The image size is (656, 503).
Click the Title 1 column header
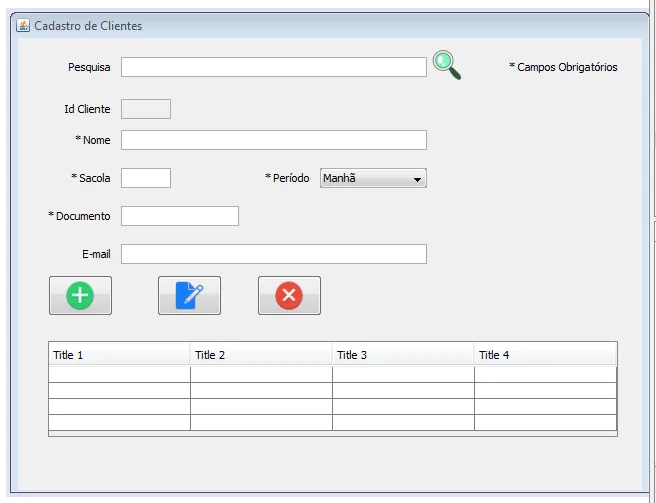[119, 355]
